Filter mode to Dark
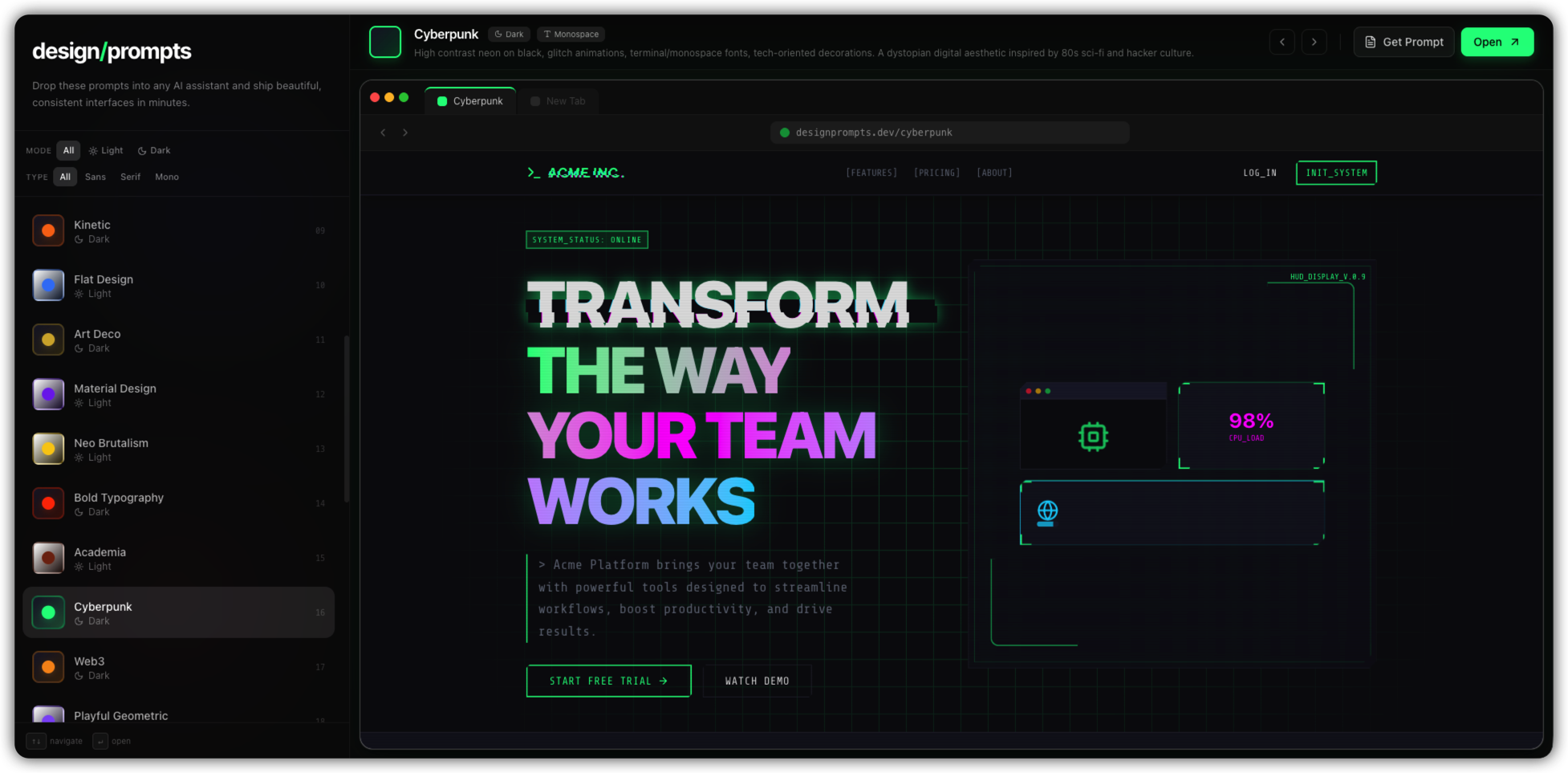Viewport: 1568px width, 773px height. pos(154,151)
